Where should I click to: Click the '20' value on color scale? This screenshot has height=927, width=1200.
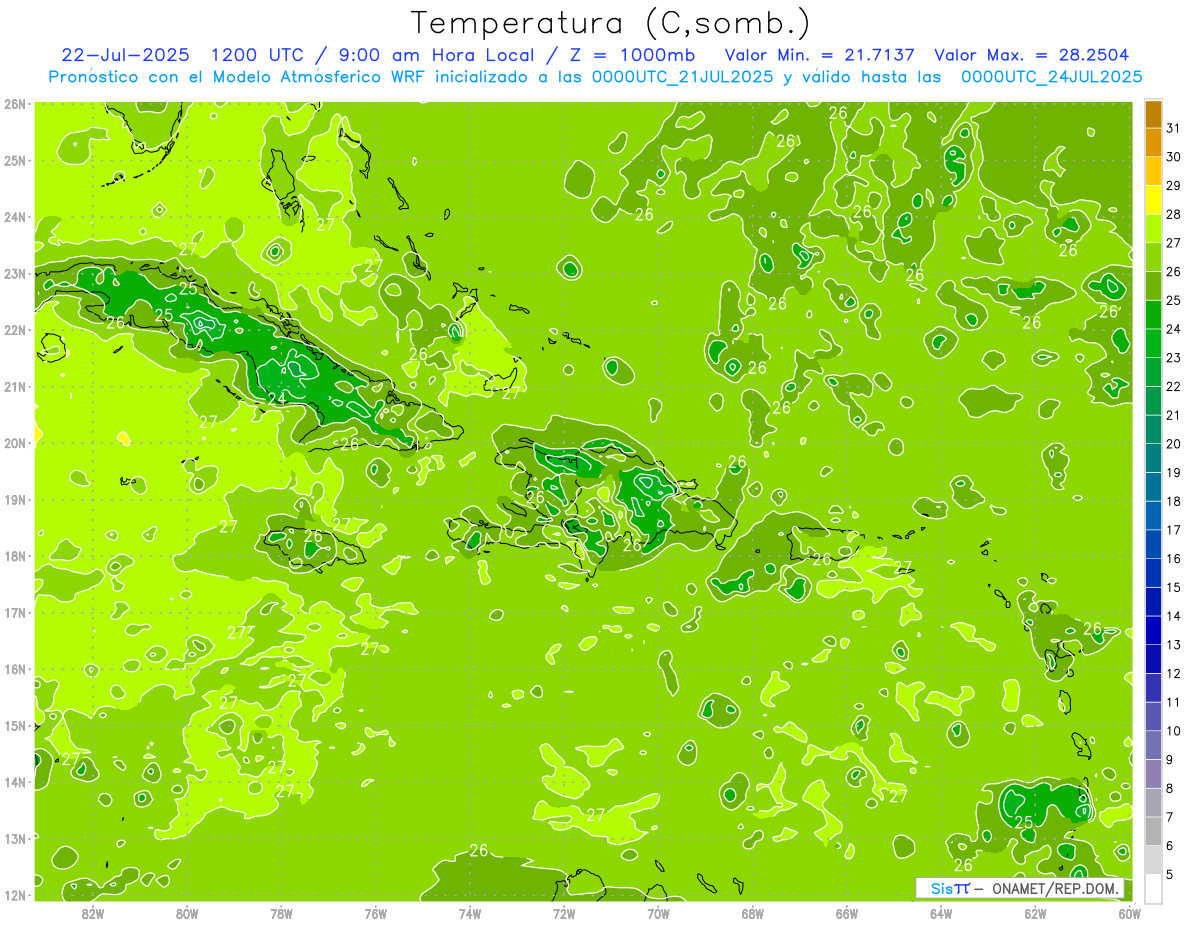coord(1174,444)
